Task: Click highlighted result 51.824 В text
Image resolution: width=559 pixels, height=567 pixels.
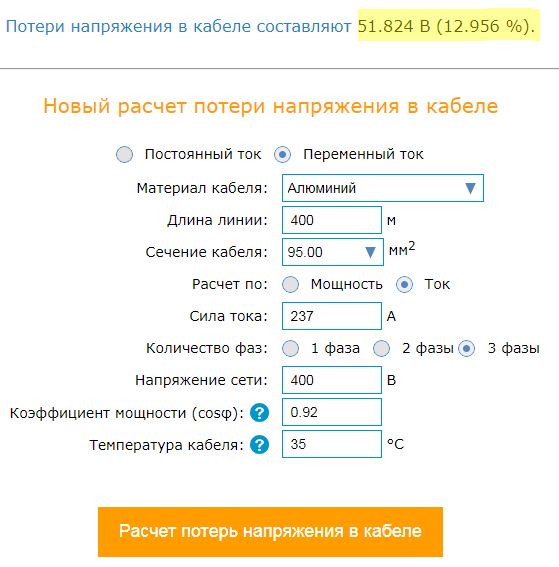Action: [394, 26]
